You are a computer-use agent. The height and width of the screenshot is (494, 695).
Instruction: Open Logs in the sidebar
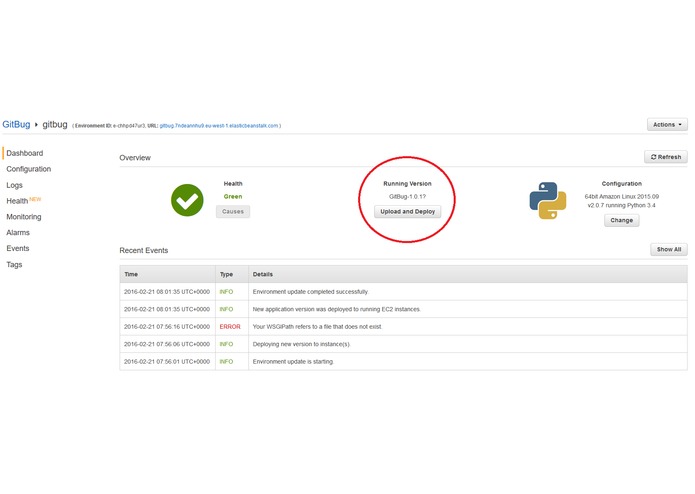(x=14, y=185)
